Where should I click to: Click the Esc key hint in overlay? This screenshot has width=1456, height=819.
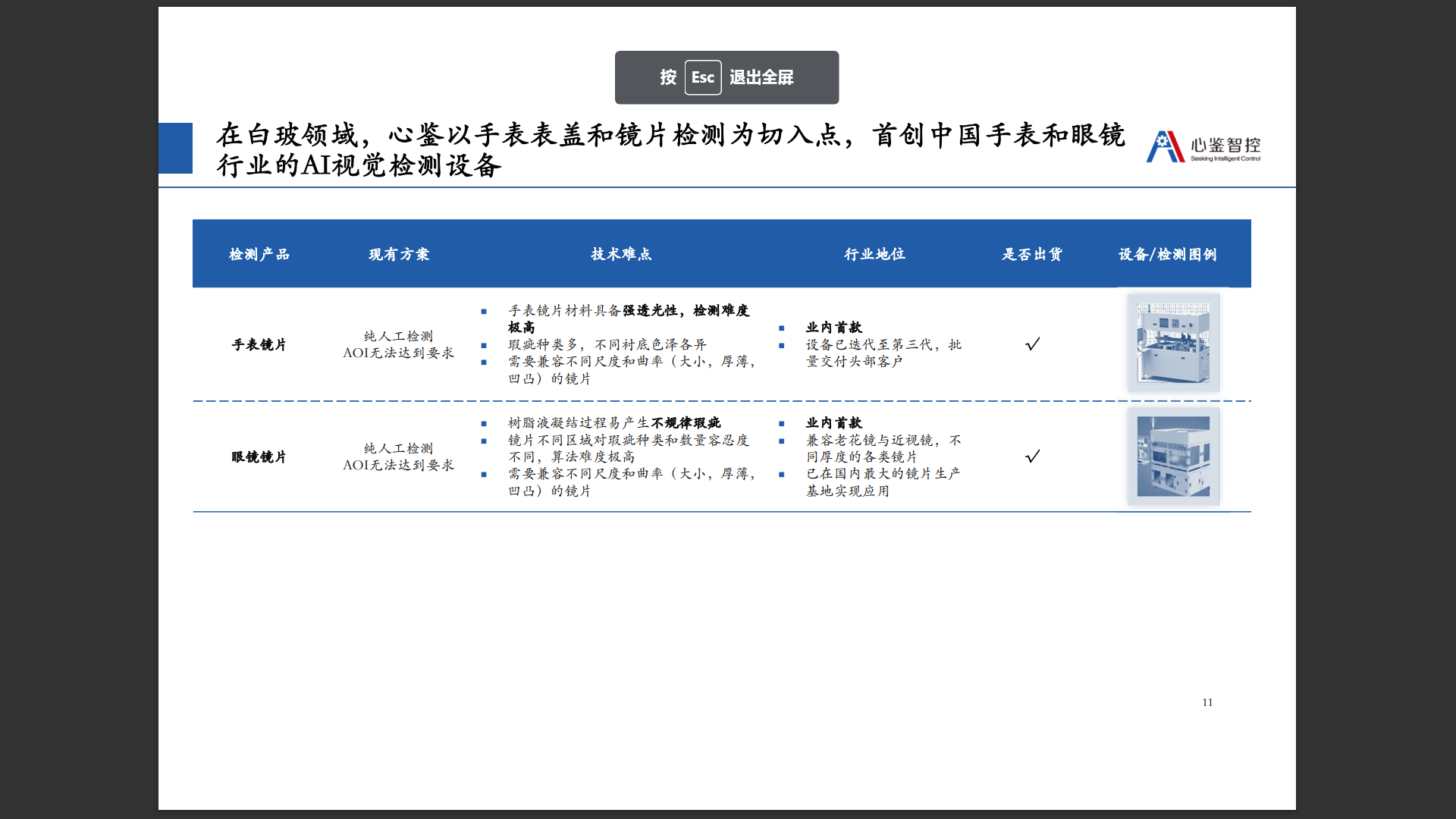(x=702, y=77)
